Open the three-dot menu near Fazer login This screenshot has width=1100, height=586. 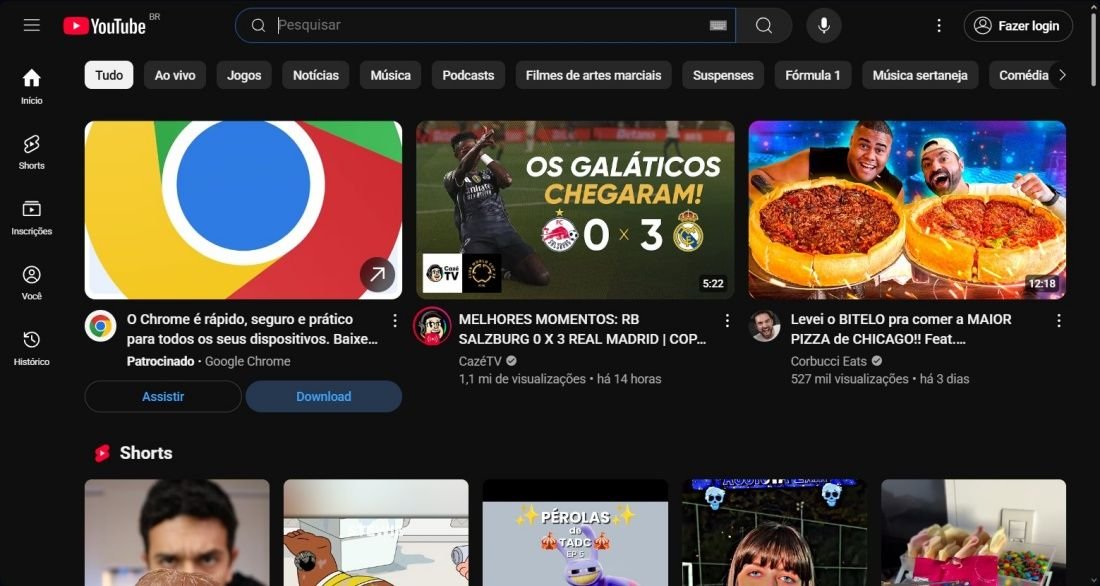(938, 25)
